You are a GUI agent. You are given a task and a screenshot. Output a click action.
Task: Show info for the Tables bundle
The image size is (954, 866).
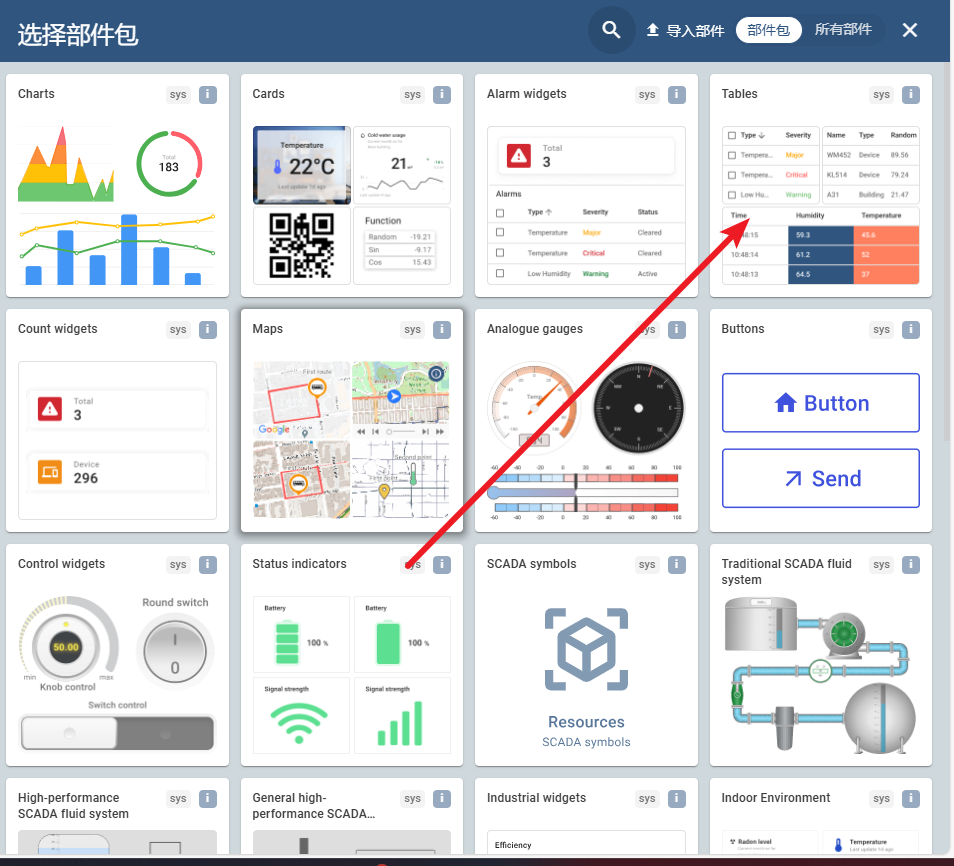coord(911,94)
